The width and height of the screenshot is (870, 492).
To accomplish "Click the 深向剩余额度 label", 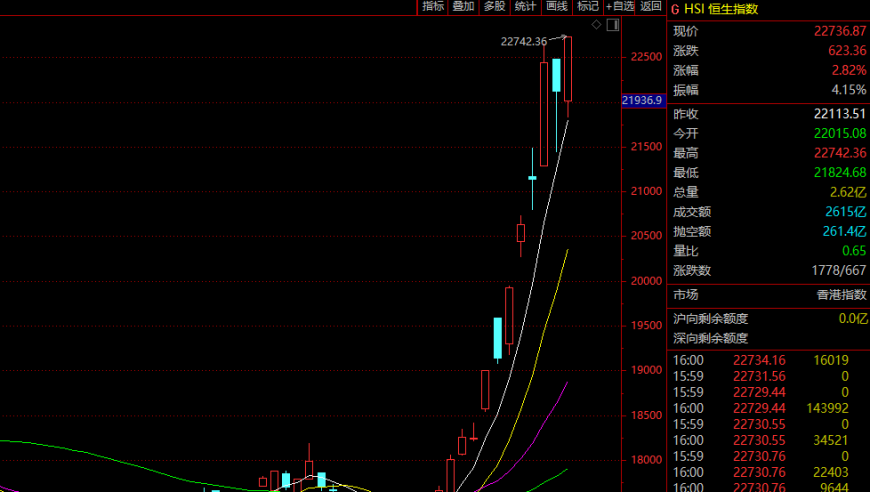I will 711,338.
